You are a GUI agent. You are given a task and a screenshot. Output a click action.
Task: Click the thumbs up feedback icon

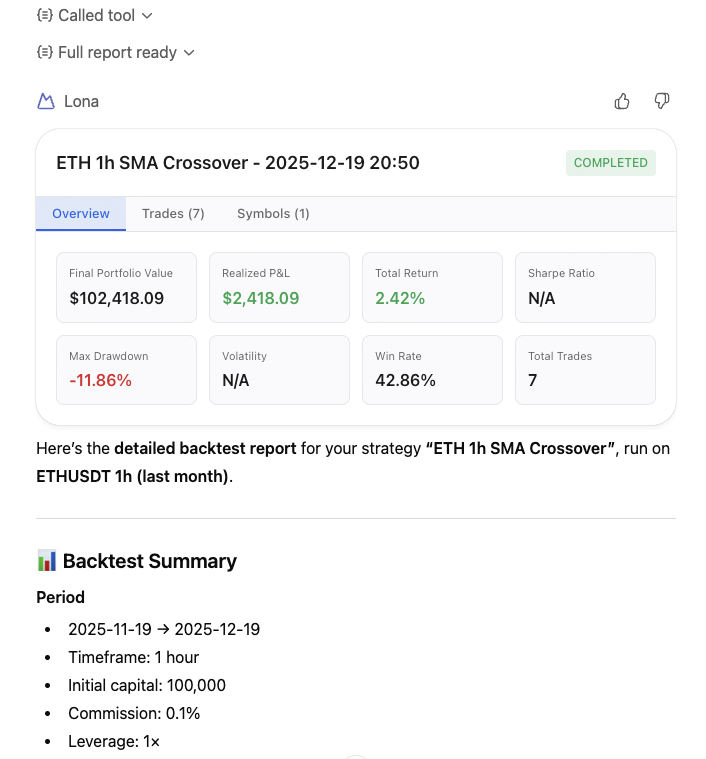pos(622,101)
